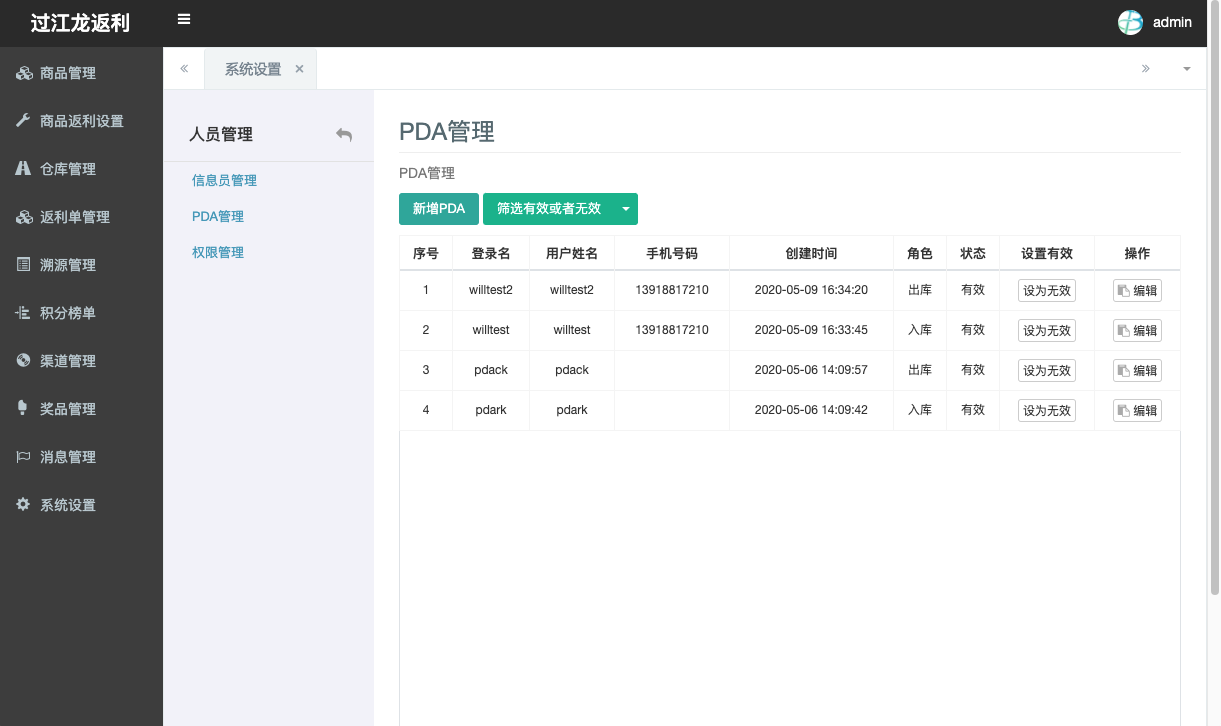Click the gear icon beside 系统设置
The image size is (1221, 726).
click(x=23, y=505)
